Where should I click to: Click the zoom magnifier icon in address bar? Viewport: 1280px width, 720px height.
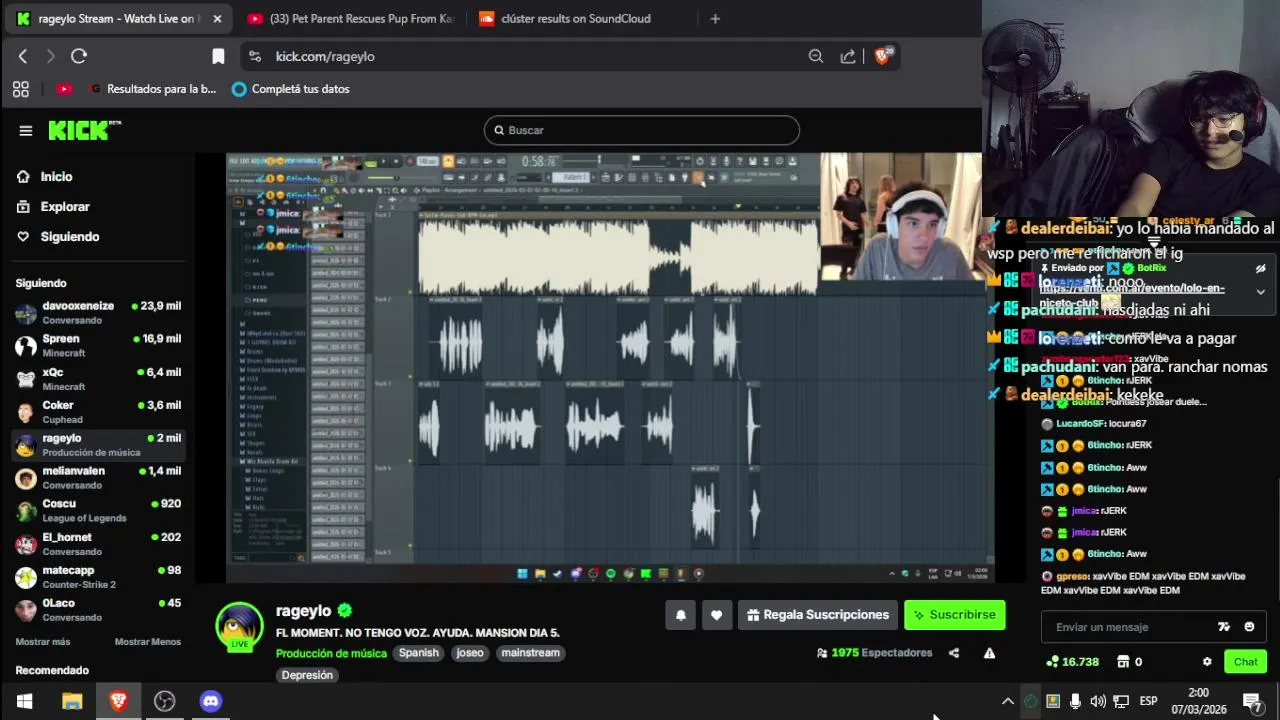point(816,56)
